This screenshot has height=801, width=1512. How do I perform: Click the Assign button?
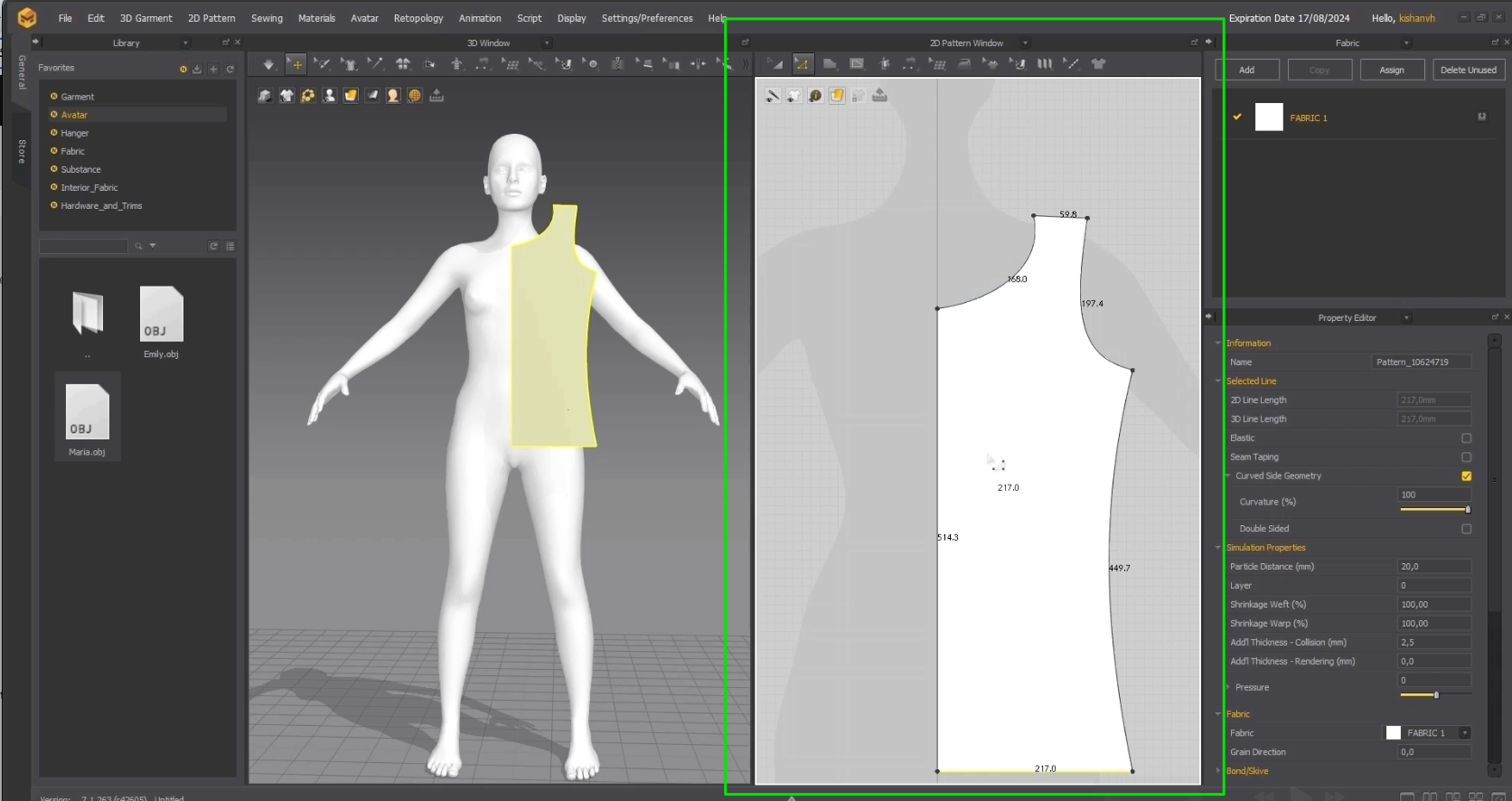pos(1392,70)
